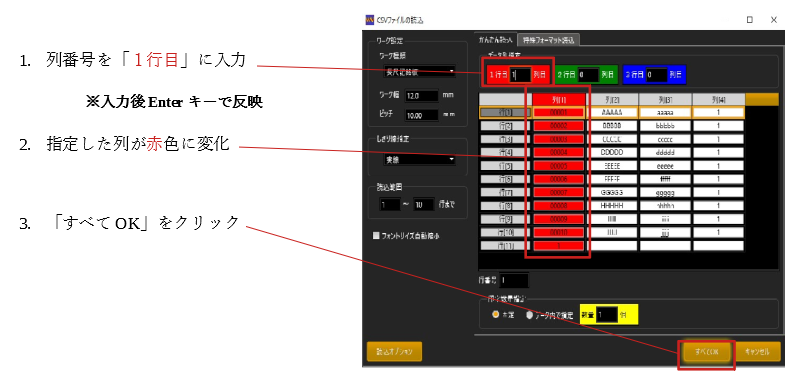Image resolution: width=802 pixels, height=384 pixels.
Task: Open the ワーク種類 dropdown showing 長尺記銘板
Action: point(419,71)
